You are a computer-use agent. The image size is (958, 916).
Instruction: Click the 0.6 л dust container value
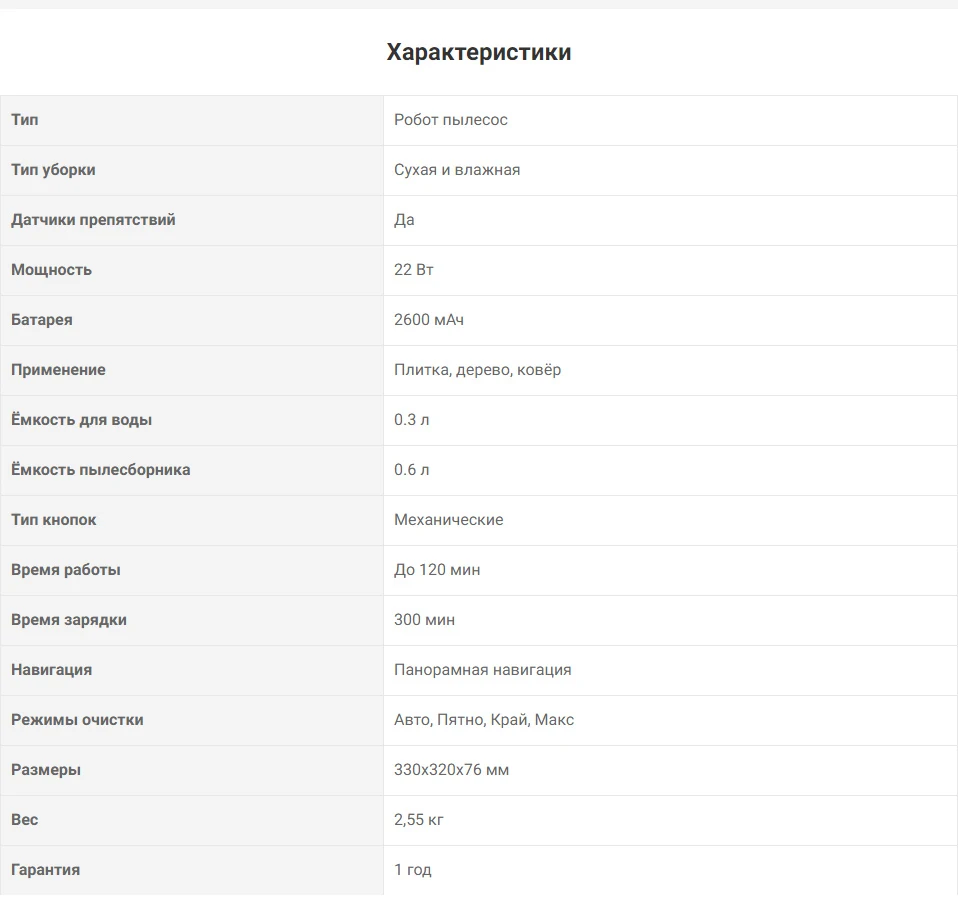click(412, 470)
